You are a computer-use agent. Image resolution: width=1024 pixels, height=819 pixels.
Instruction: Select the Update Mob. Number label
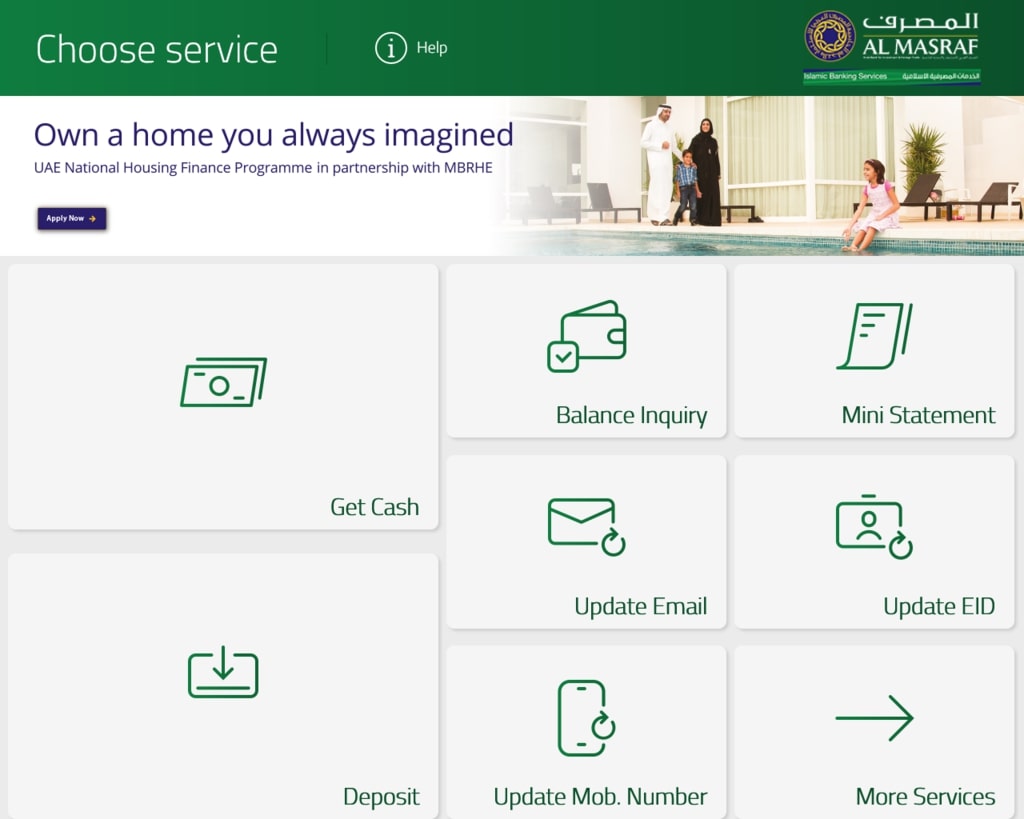600,797
